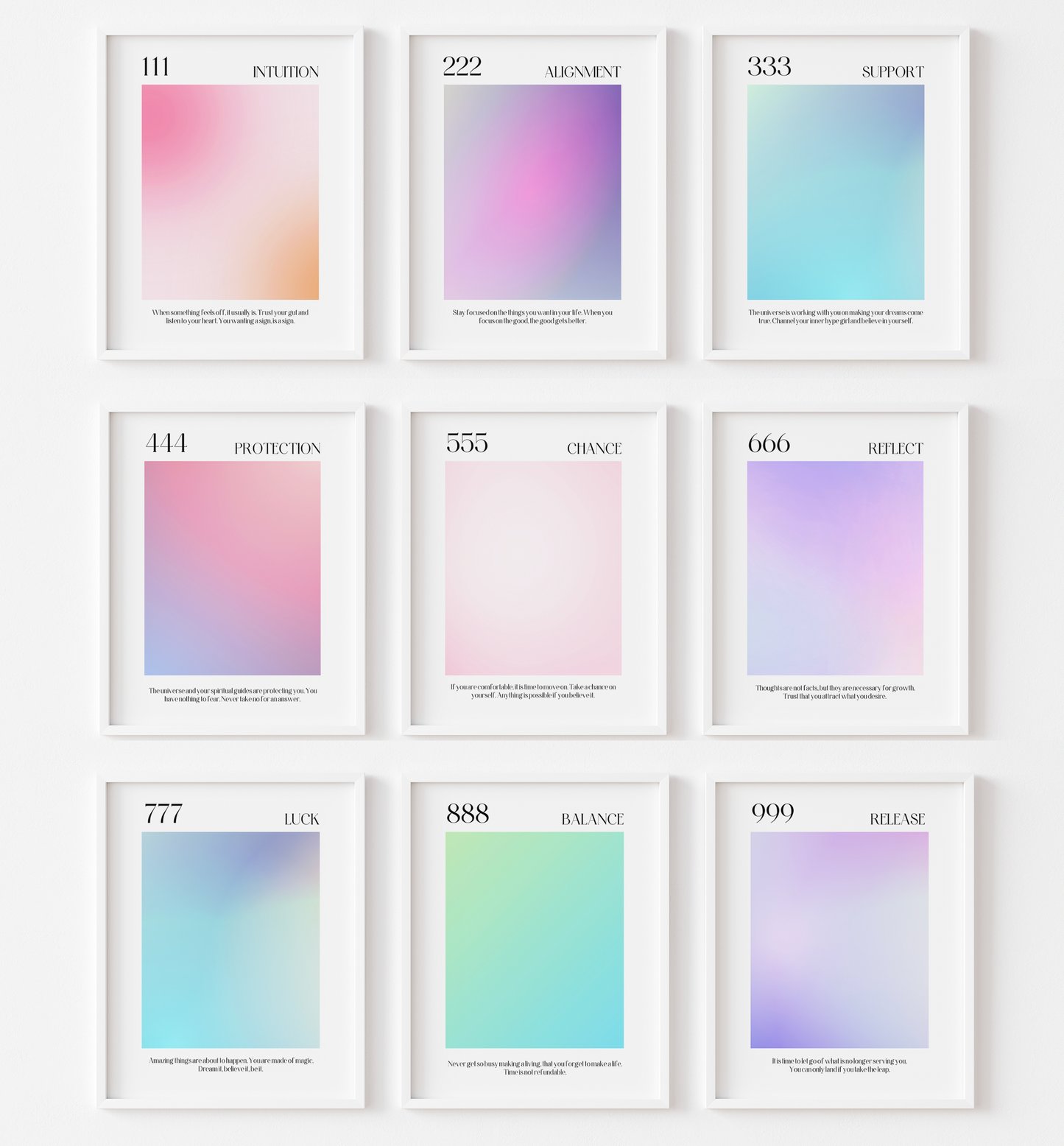Click the violet gradient on the 999 poster

[839, 940]
